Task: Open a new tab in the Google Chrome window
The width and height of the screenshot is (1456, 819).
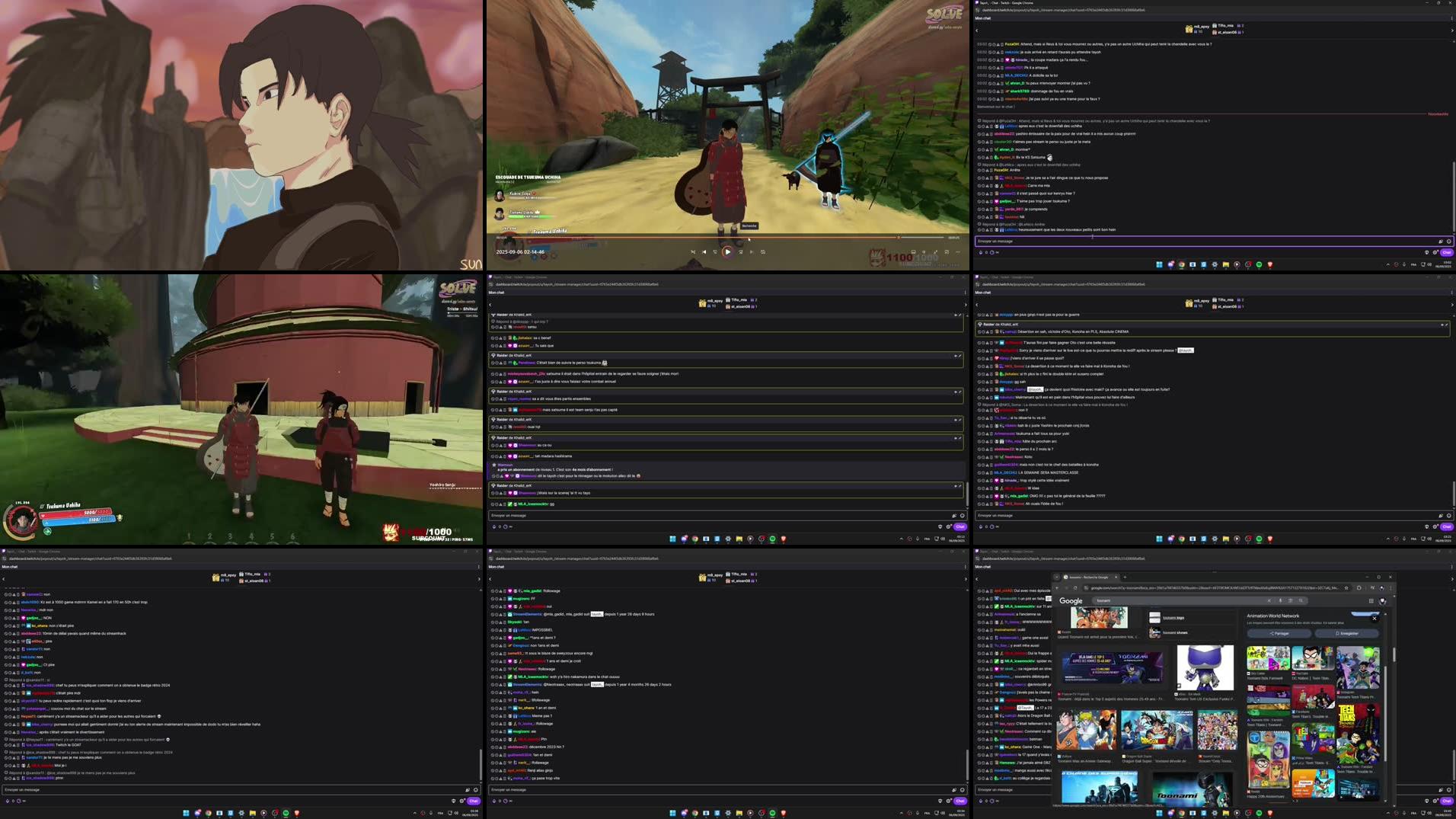Action: [x=1125, y=577]
